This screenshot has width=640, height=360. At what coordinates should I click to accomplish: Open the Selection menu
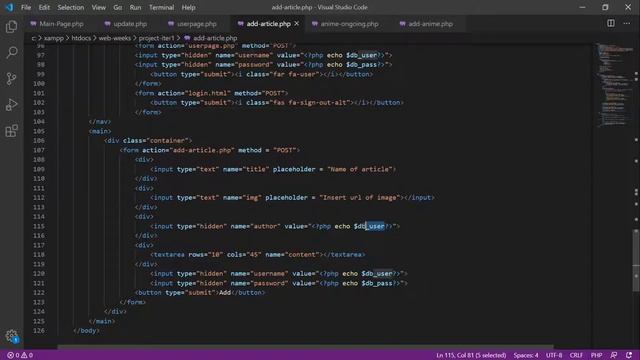tap(71, 7)
